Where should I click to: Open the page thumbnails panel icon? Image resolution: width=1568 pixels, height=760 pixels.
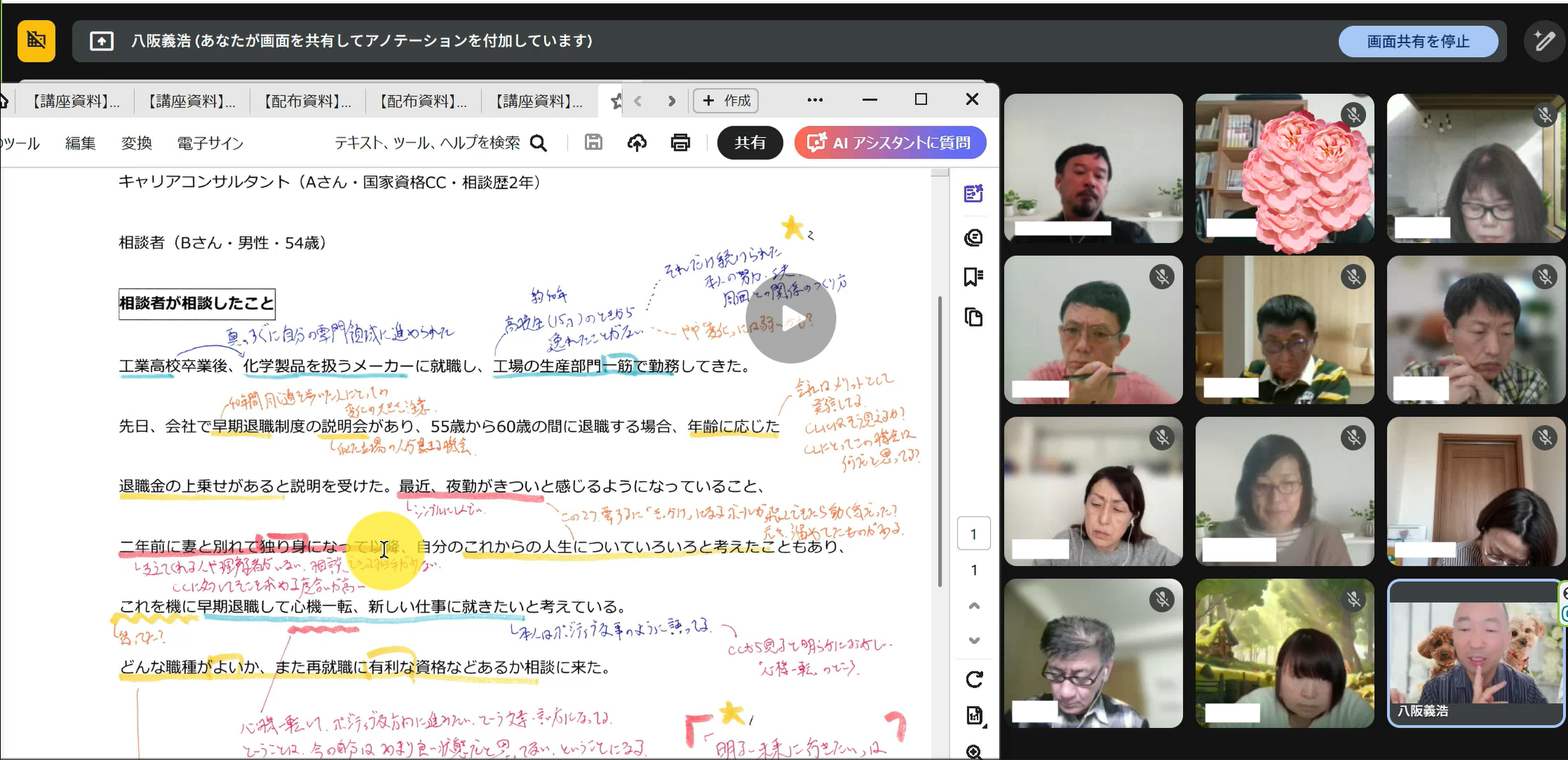[973, 317]
